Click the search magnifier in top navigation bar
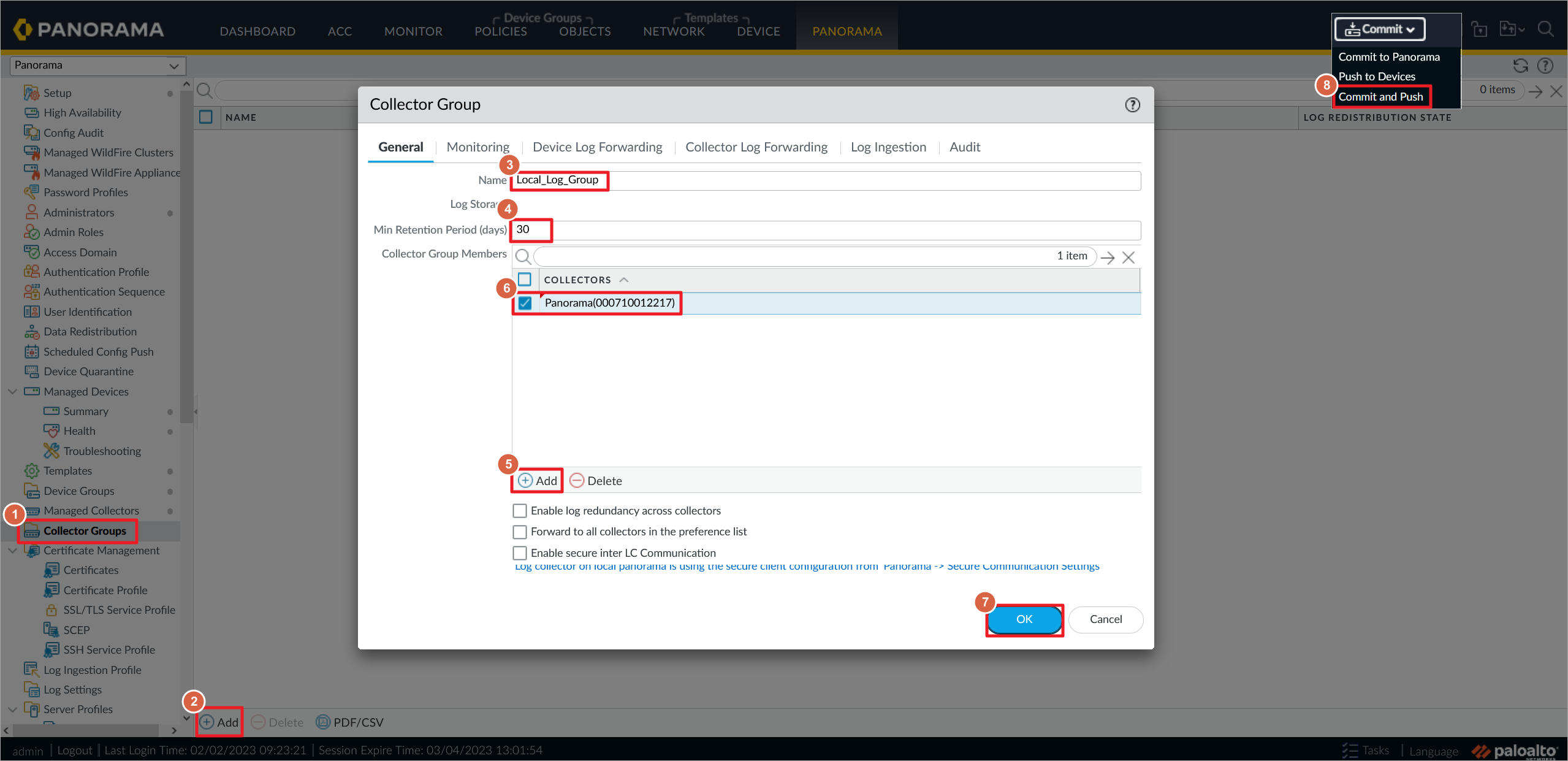This screenshot has height=761, width=1568. [1545, 29]
